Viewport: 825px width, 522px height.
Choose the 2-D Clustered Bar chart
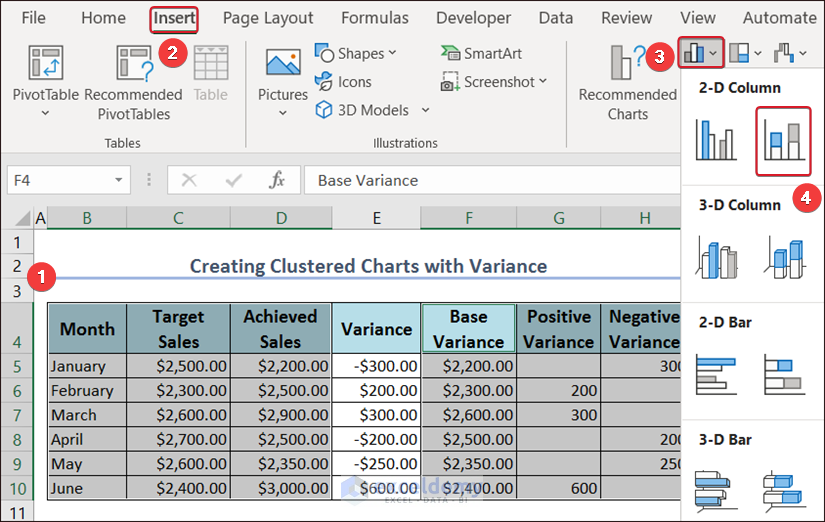(716, 374)
